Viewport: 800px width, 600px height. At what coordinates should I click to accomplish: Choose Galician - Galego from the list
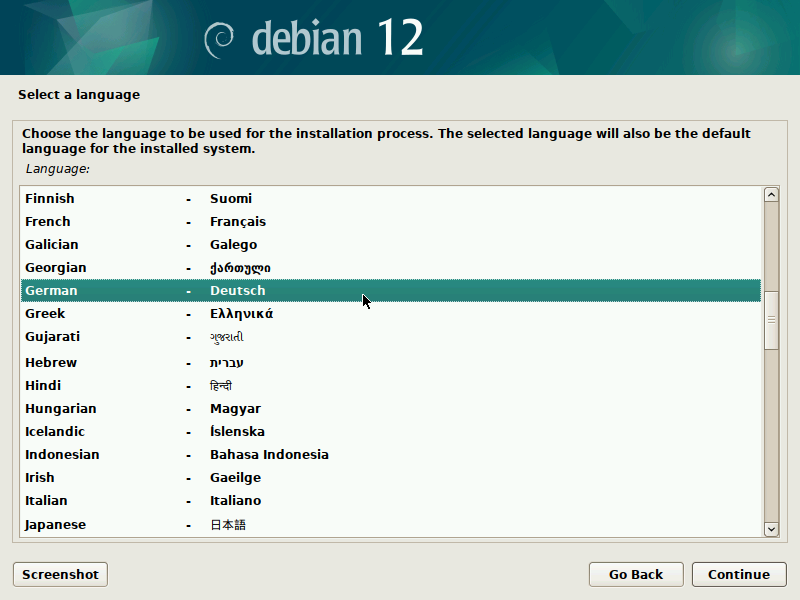point(391,244)
